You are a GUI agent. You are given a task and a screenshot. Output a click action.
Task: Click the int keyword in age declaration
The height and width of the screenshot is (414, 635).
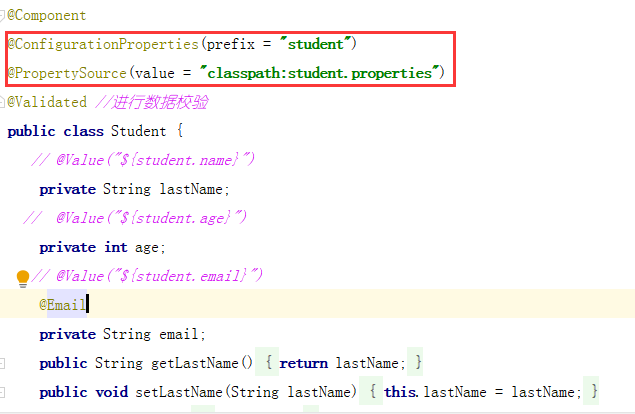pos(116,247)
